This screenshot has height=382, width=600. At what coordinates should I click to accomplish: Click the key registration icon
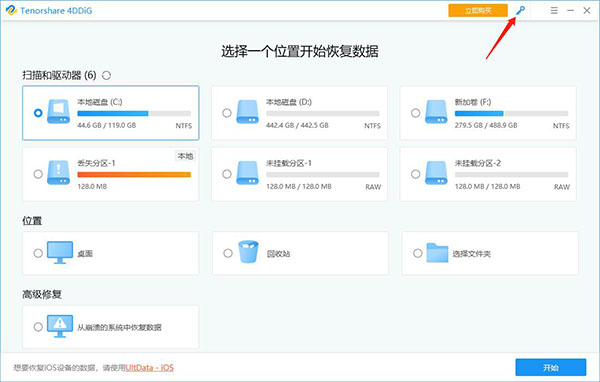click(520, 10)
